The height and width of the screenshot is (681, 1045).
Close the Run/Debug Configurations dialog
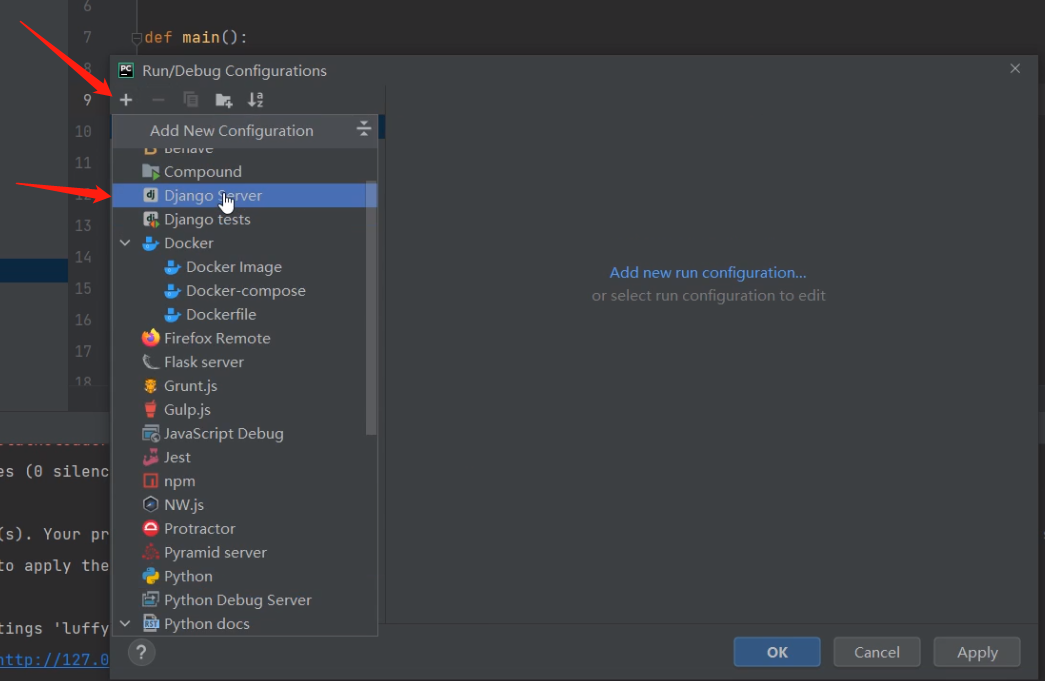1015,69
